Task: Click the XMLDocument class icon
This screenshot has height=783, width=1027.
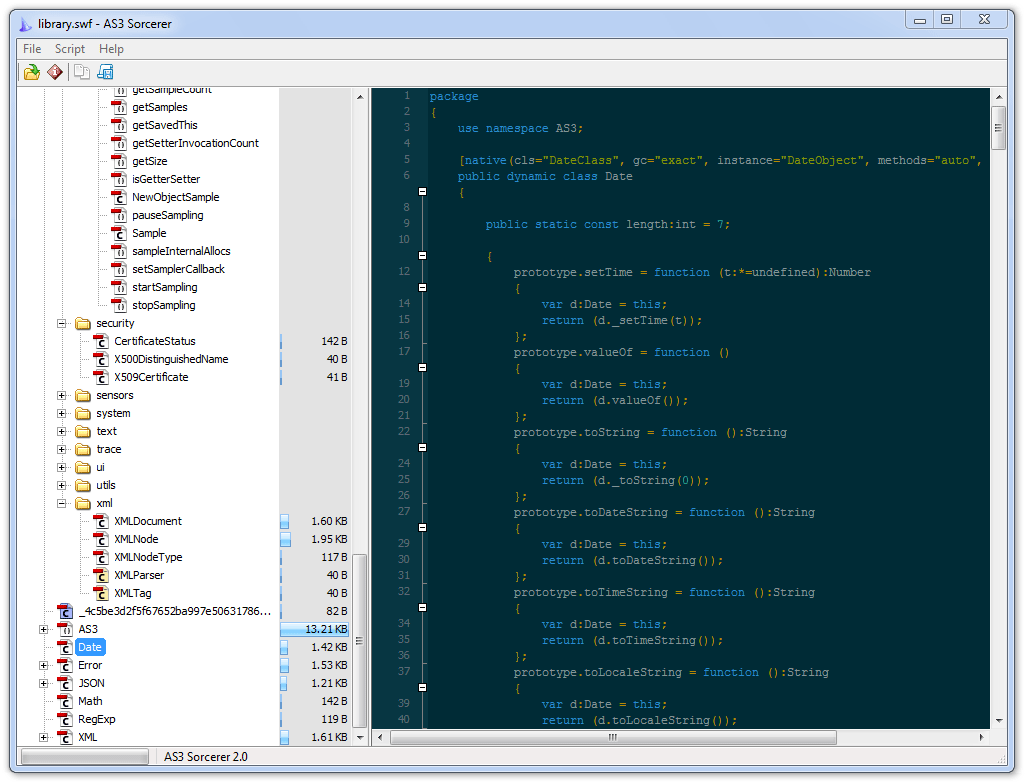Action: coord(101,522)
